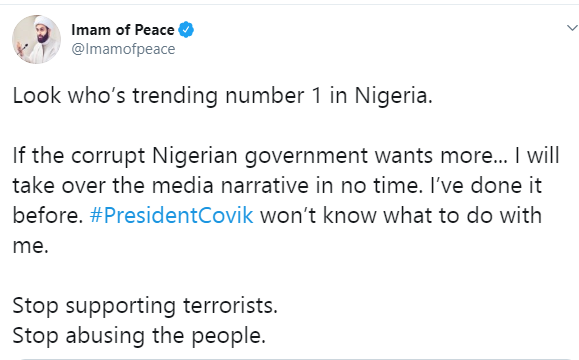The image size is (579, 360).
Task: Click the word 'Nigeria.' in first line
Action: [393, 96]
